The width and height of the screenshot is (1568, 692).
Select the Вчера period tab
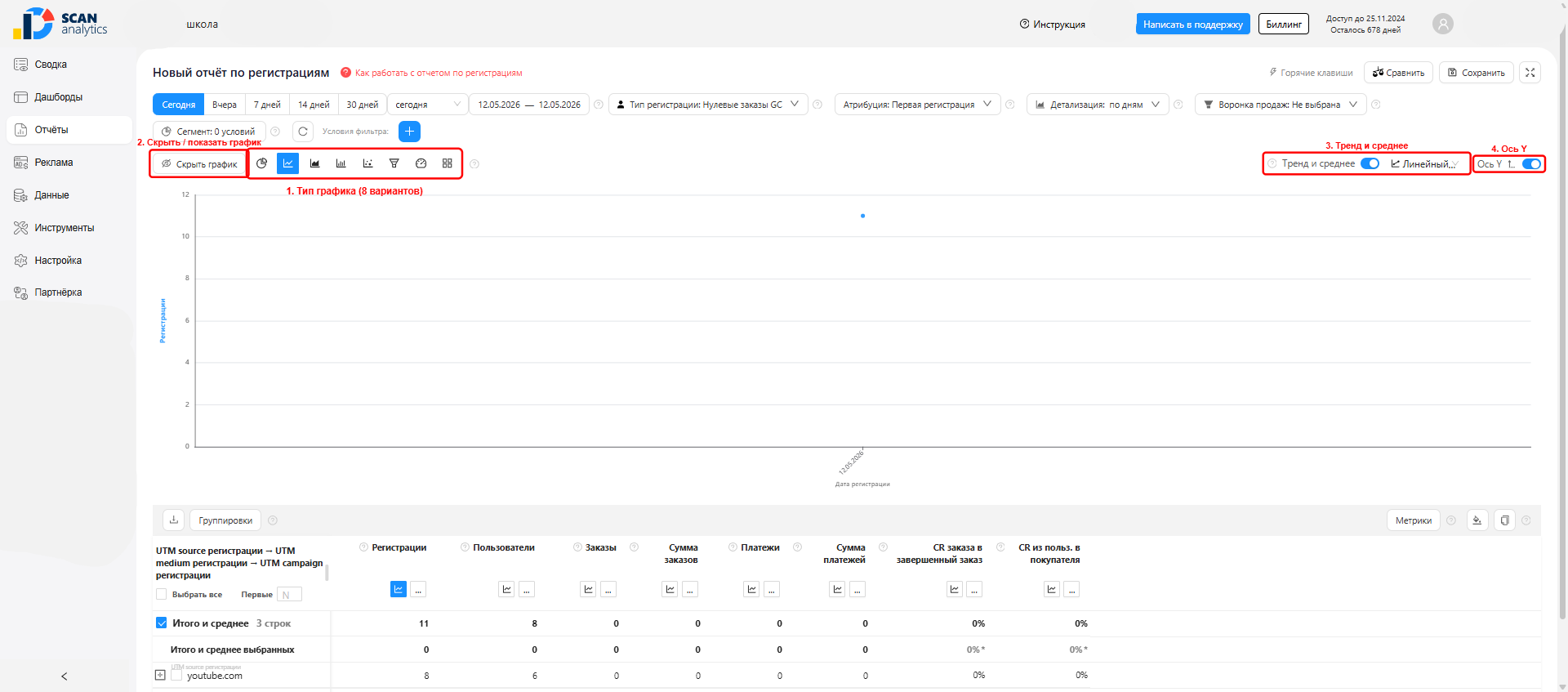[225, 105]
